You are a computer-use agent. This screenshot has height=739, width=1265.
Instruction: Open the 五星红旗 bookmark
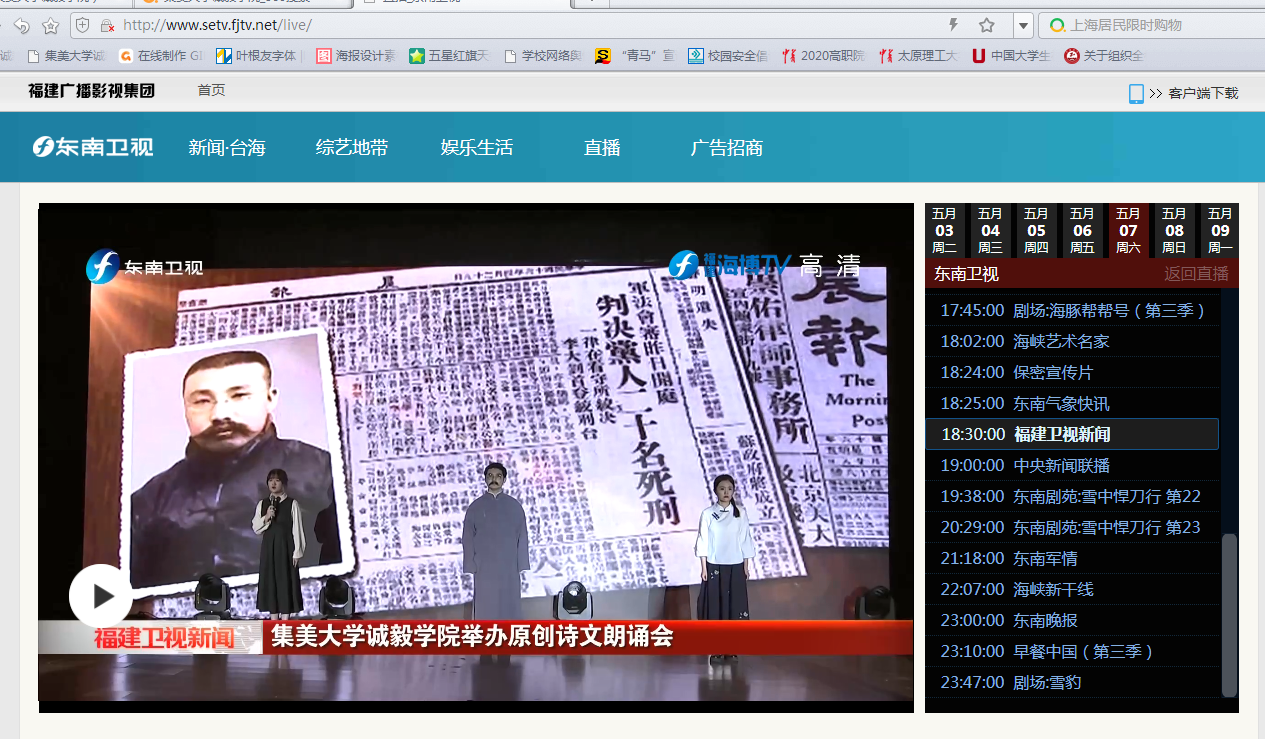point(450,56)
